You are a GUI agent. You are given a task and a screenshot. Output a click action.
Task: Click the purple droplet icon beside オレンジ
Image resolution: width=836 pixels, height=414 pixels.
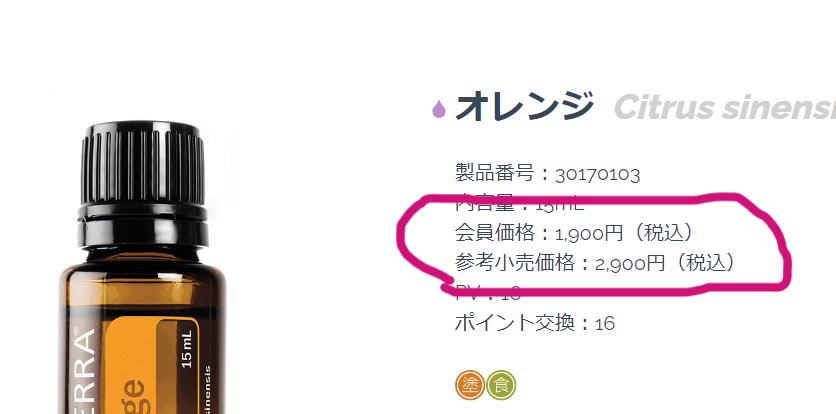tap(439, 109)
